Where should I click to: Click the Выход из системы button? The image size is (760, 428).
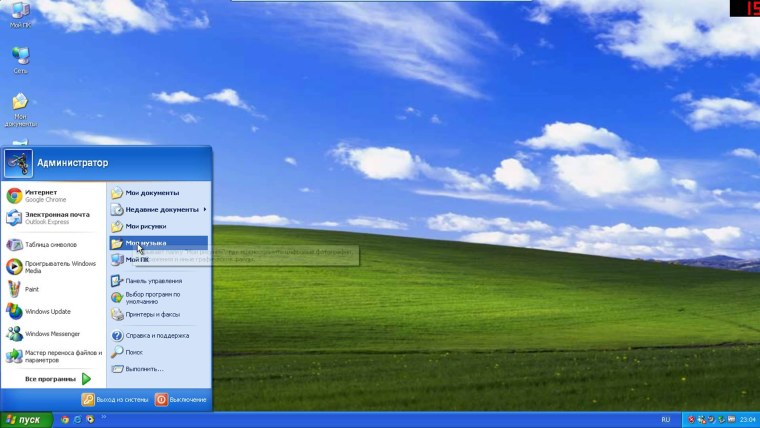pos(115,399)
